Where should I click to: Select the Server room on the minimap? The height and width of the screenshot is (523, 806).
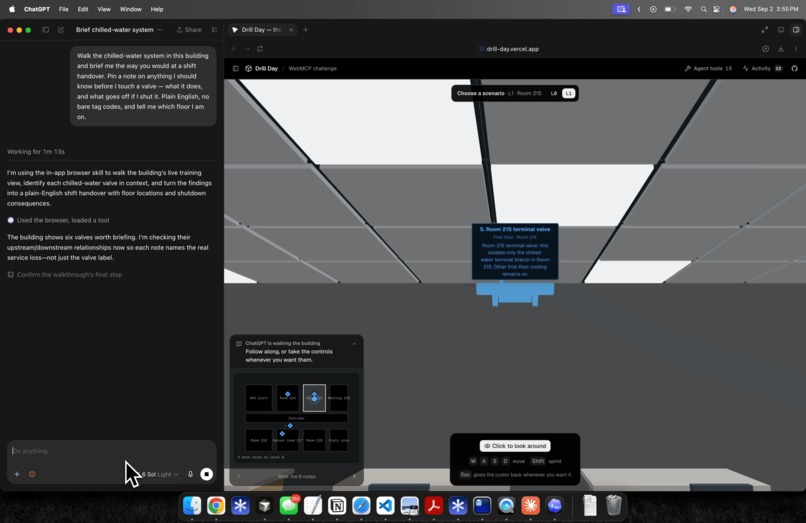[287, 440]
